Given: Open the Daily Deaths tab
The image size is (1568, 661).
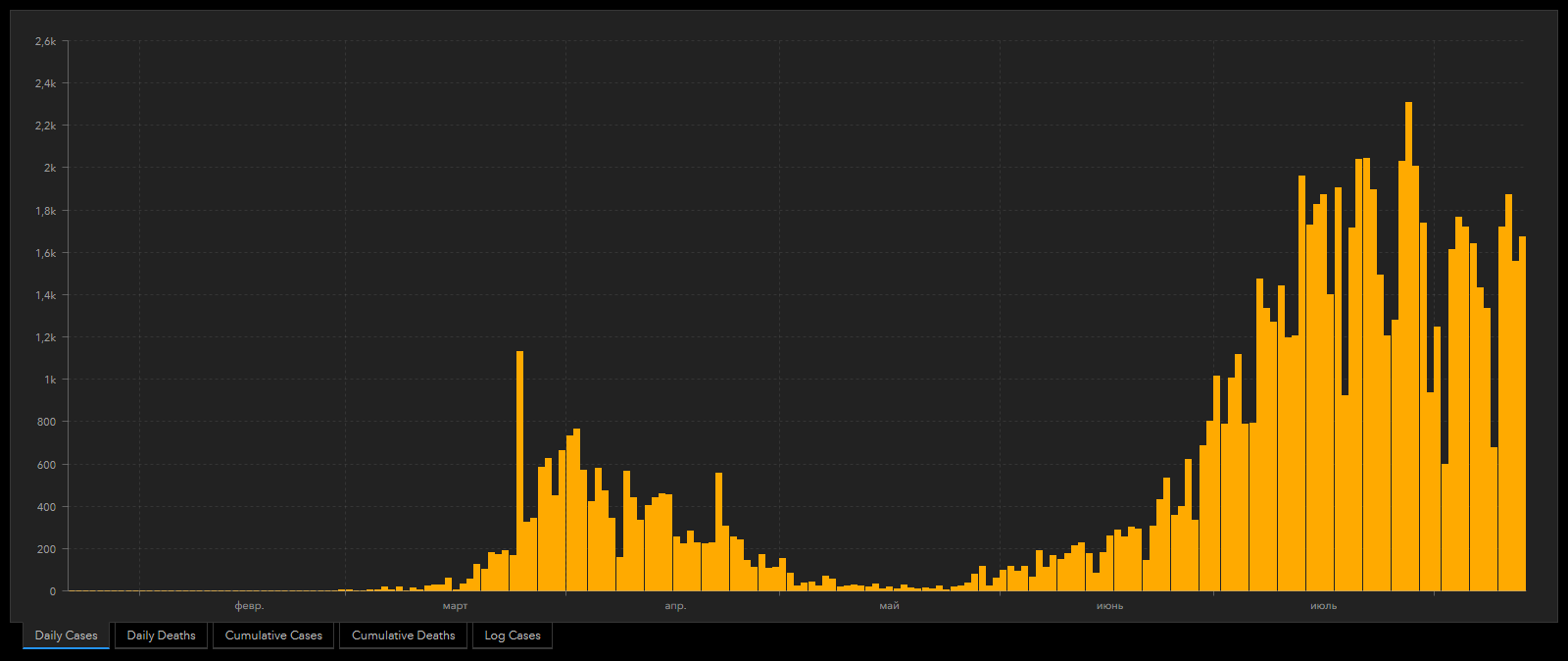Looking at the screenshot, I should click(x=161, y=636).
